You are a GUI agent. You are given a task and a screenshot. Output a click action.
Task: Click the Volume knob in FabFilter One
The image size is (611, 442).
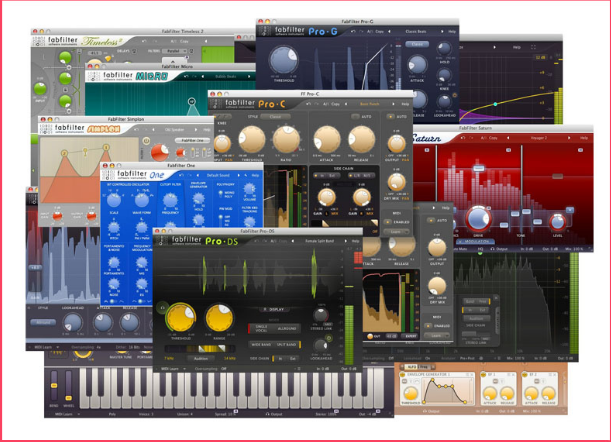click(x=249, y=189)
